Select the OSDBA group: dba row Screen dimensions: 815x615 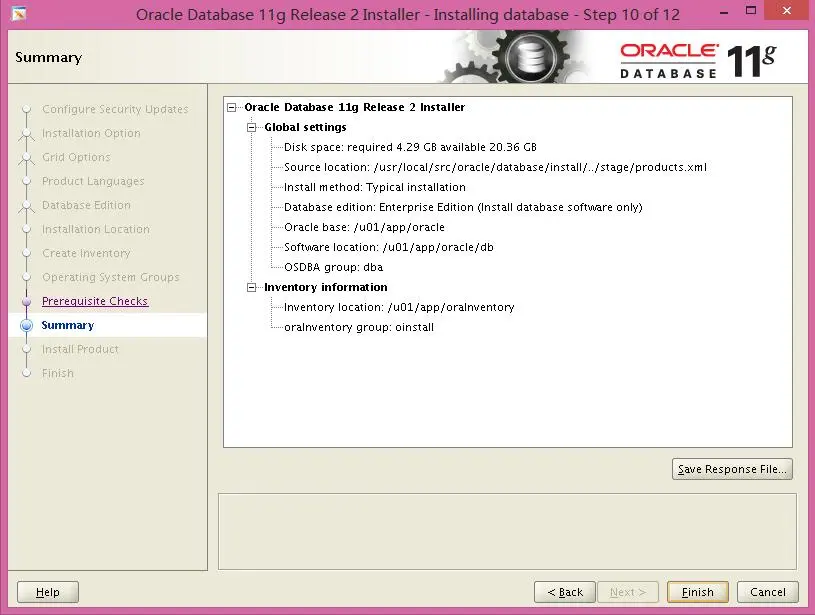pyautogui.click(x=333, y=267)
